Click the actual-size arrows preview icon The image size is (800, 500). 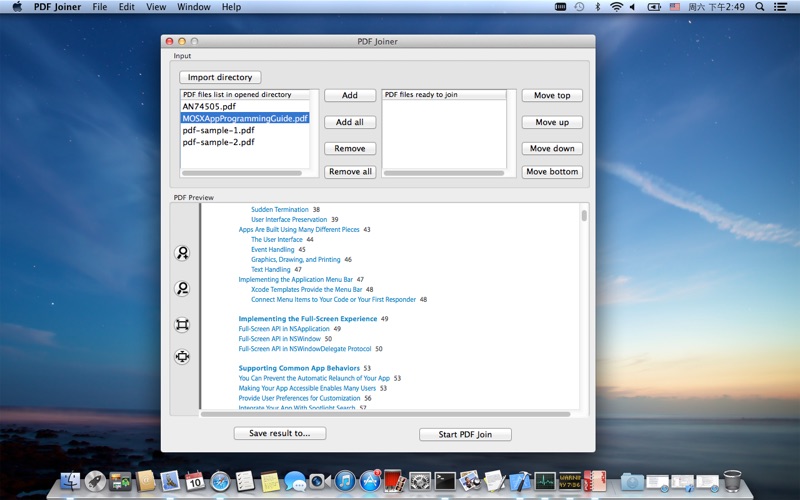182,356
